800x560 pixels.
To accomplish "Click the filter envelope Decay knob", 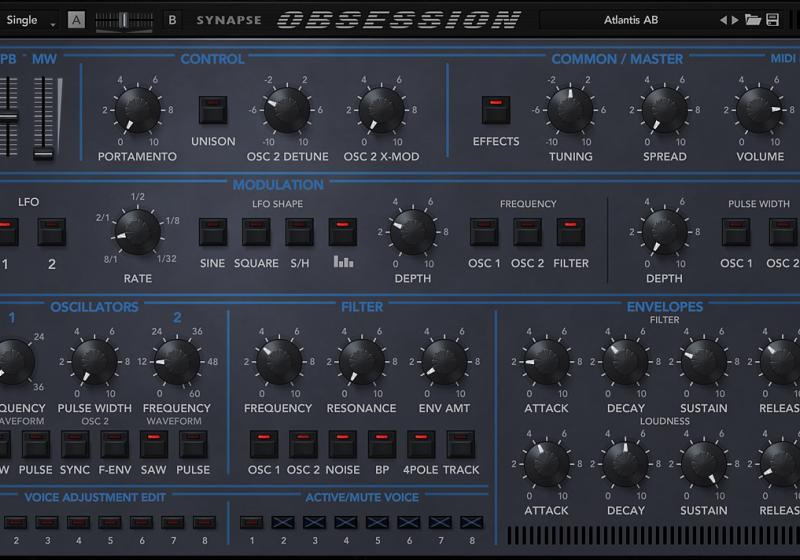I will 625,362.
